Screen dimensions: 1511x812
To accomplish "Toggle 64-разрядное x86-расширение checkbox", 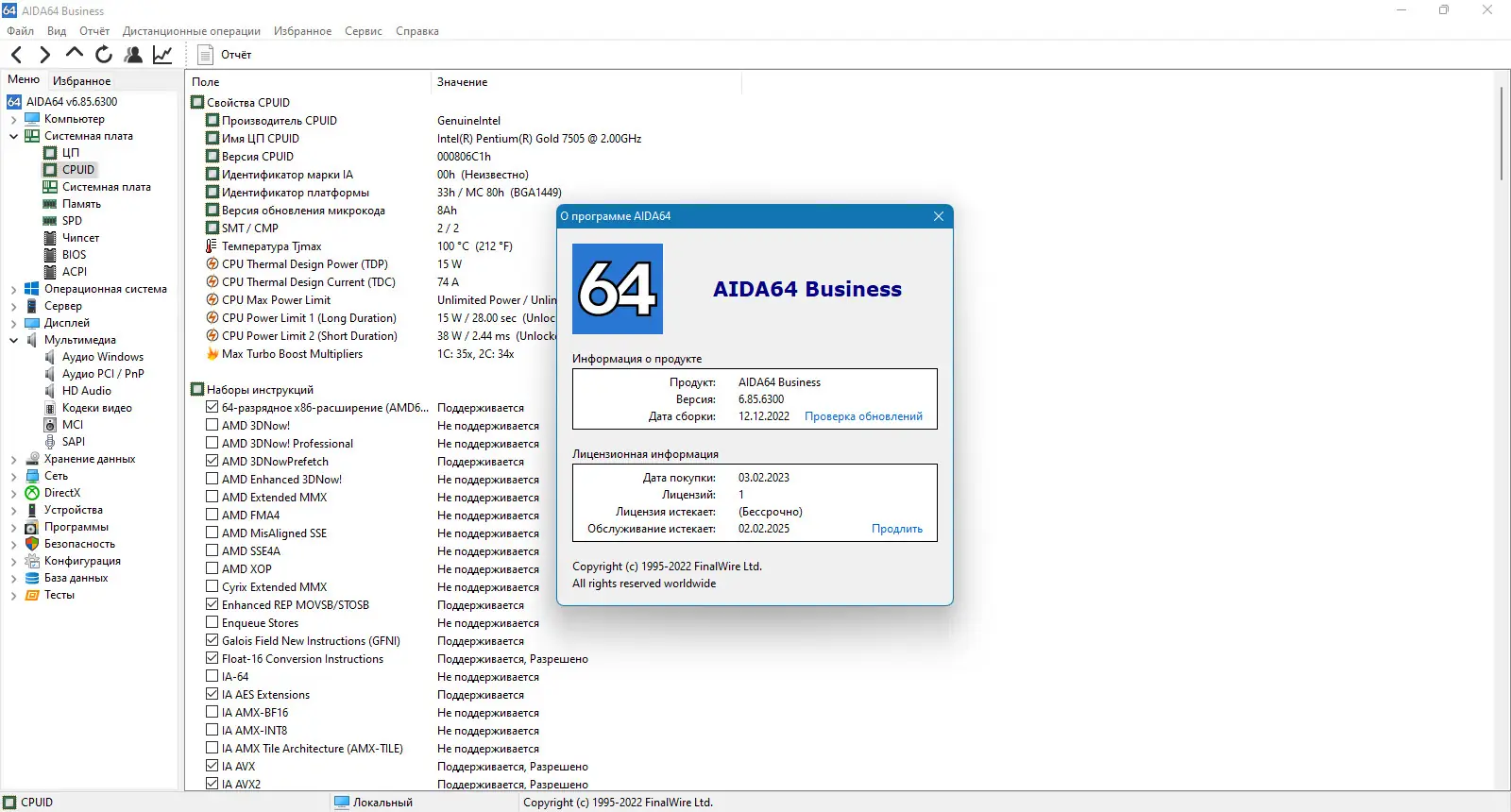I will (x=212, y=408).
